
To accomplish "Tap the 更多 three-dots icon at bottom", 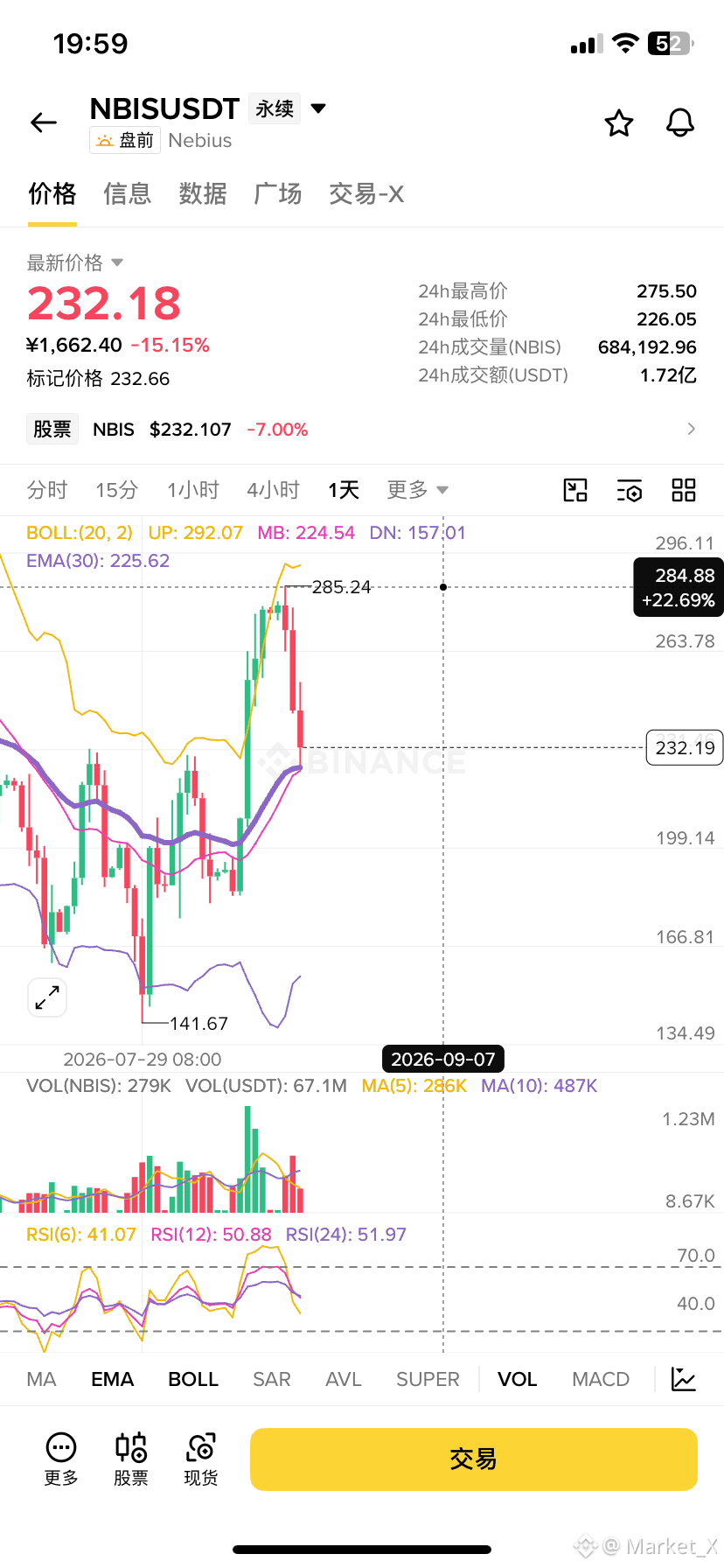I will [x=61, y=1459].
